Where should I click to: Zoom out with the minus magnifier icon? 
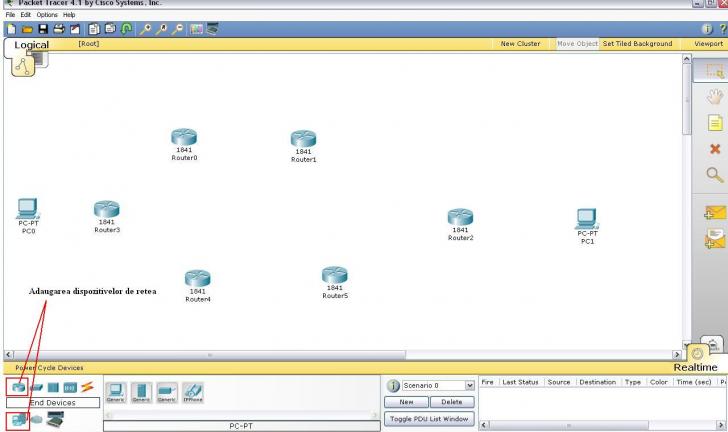click(x=177, y=29)
